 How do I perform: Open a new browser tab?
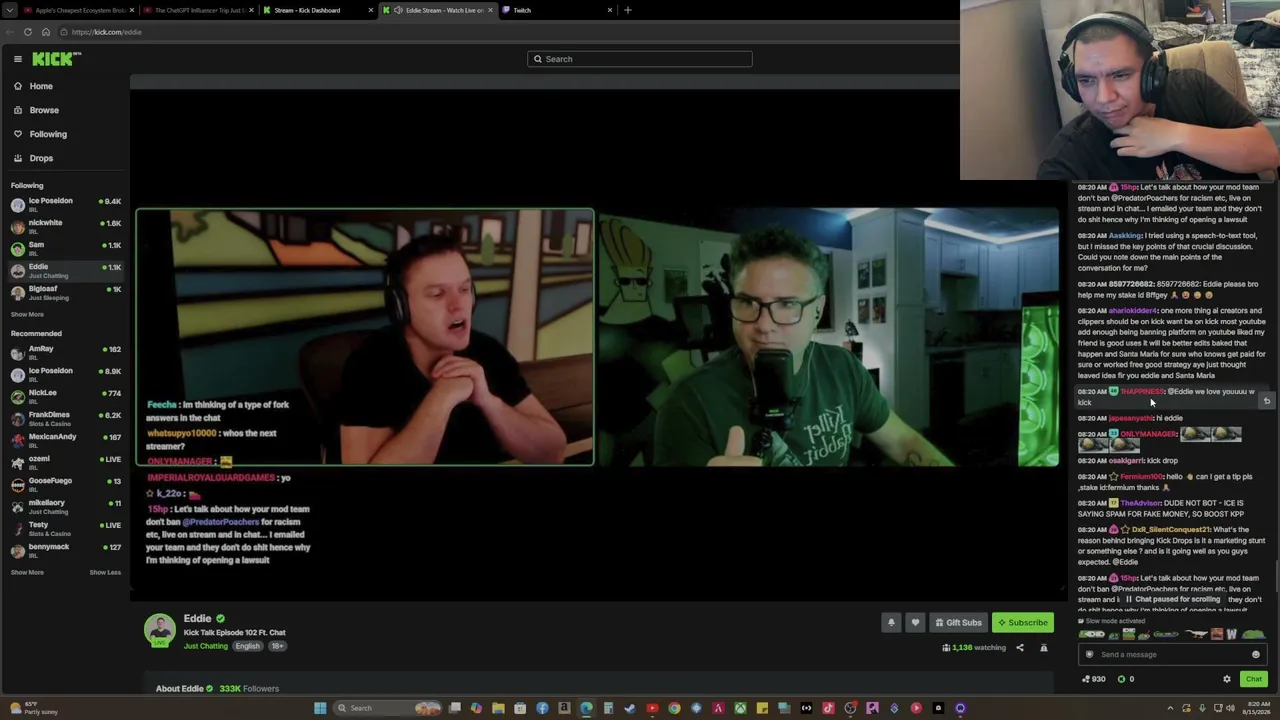click(x=628, y=10)
